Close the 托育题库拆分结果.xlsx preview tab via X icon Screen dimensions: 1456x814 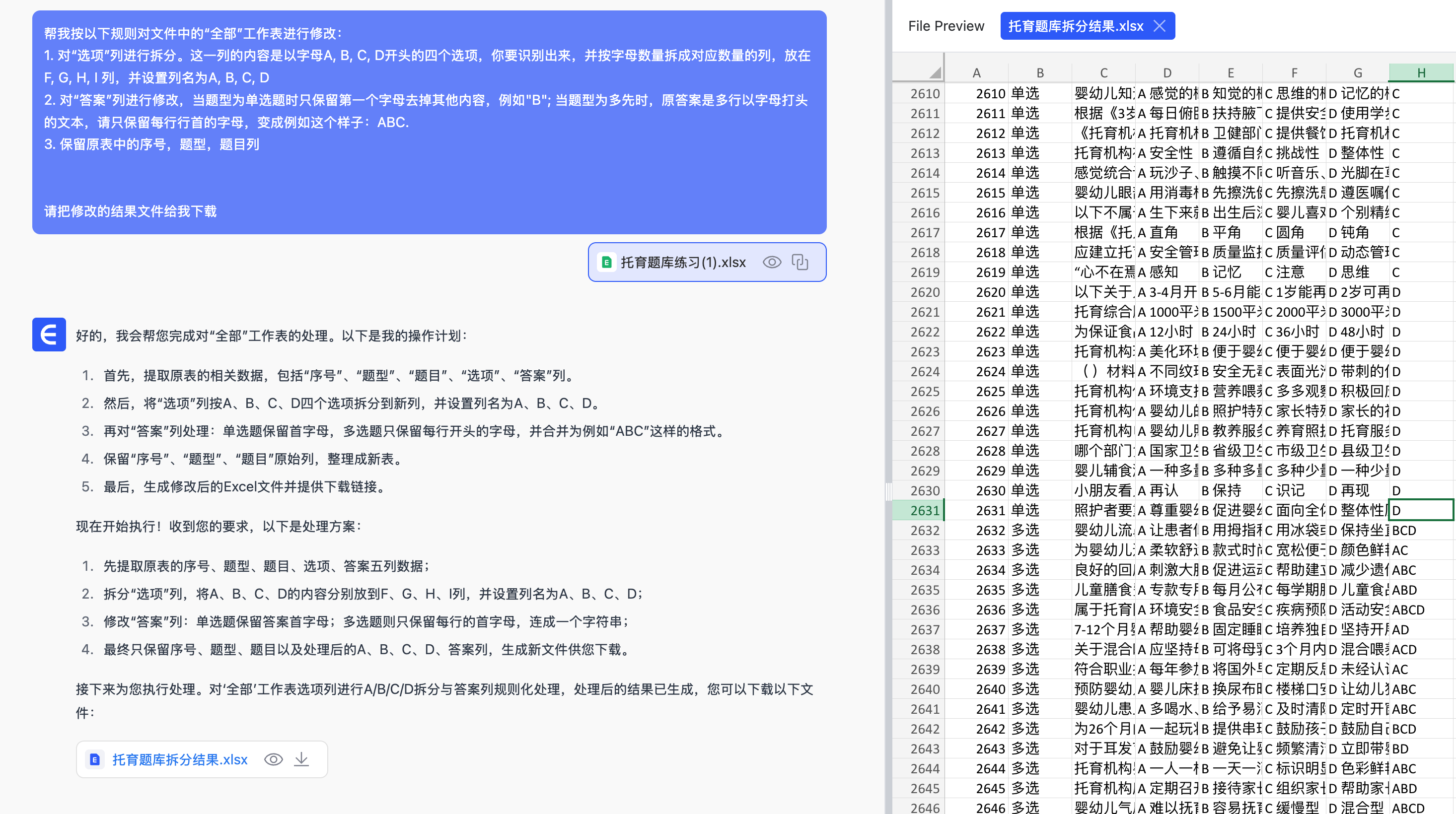[1162, 26]
